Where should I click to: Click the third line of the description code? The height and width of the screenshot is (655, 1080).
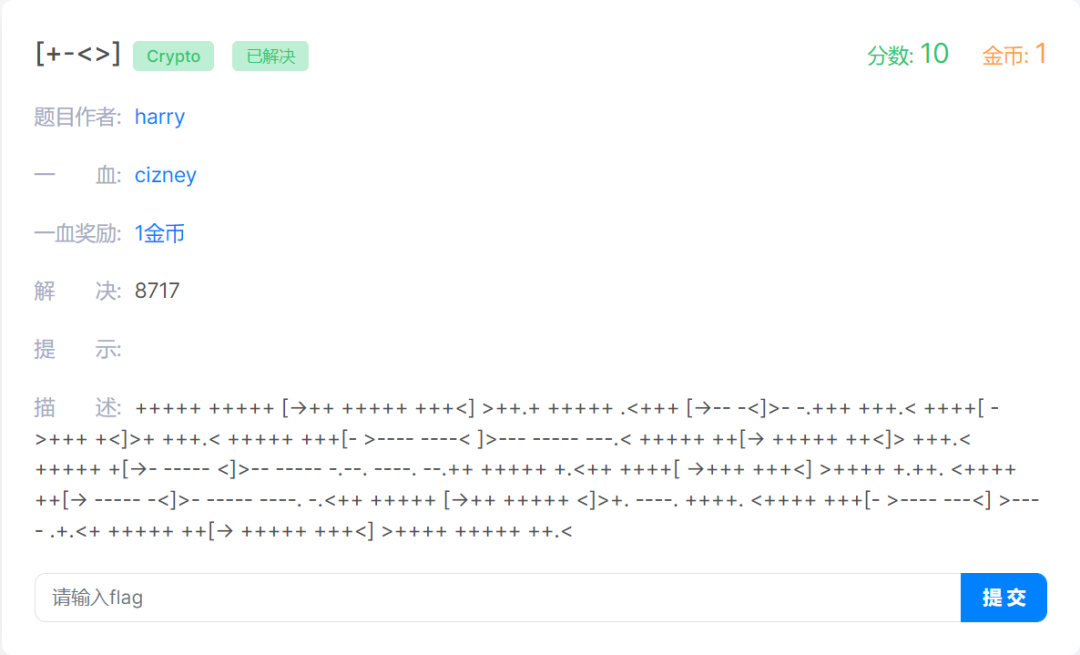tap(526, 470)
